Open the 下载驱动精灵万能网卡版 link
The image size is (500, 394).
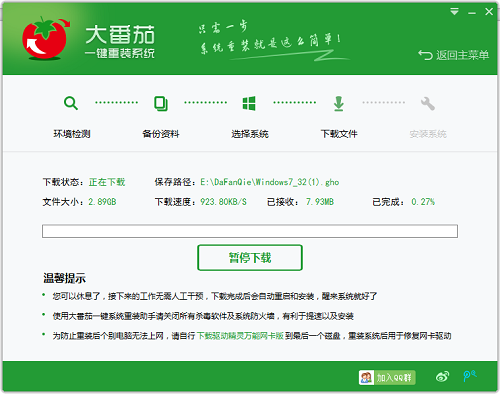pyautogui.click(x=240, y=336)
